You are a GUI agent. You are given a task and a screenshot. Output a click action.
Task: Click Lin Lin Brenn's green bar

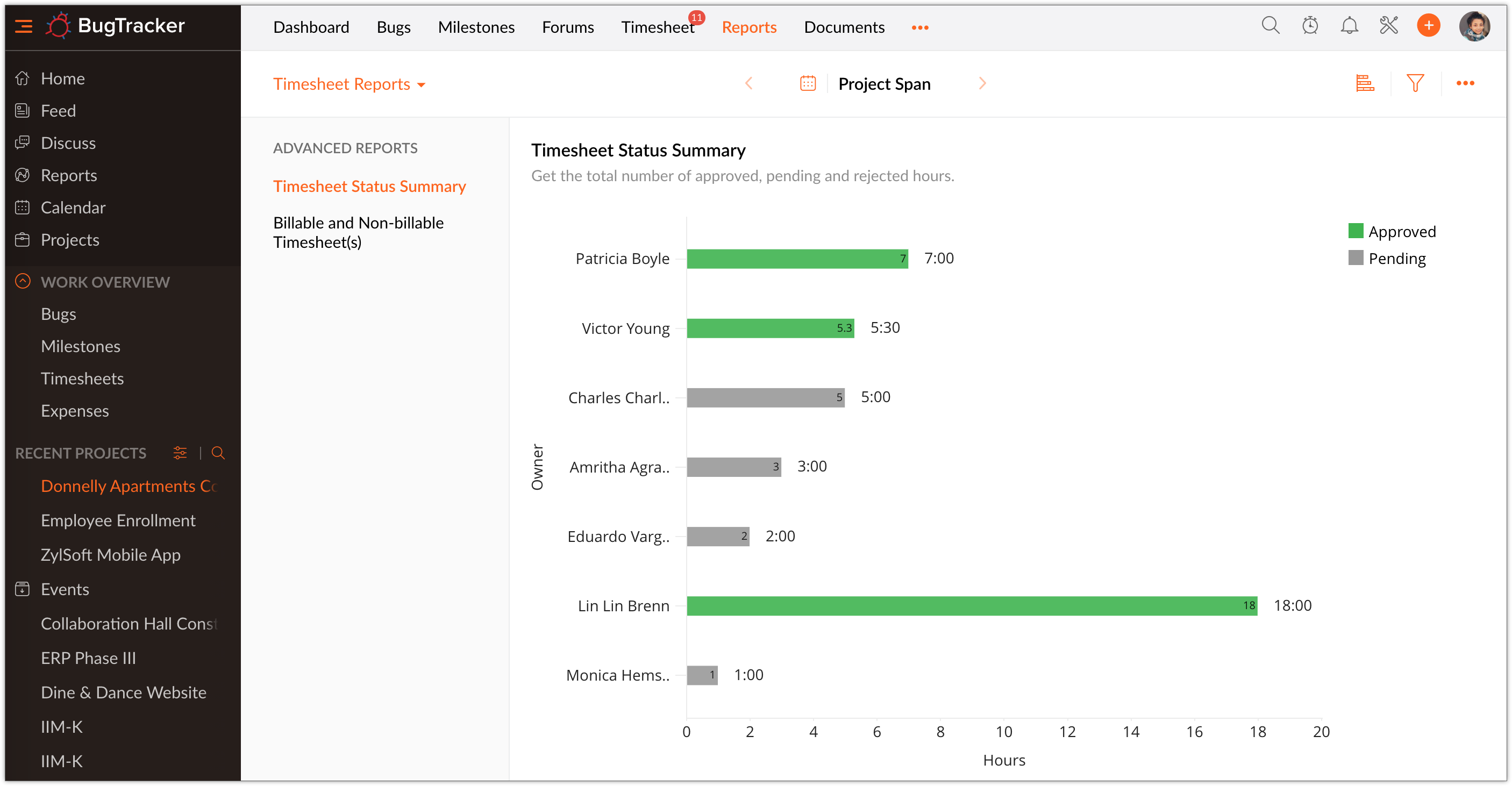[x=972, y=606]
